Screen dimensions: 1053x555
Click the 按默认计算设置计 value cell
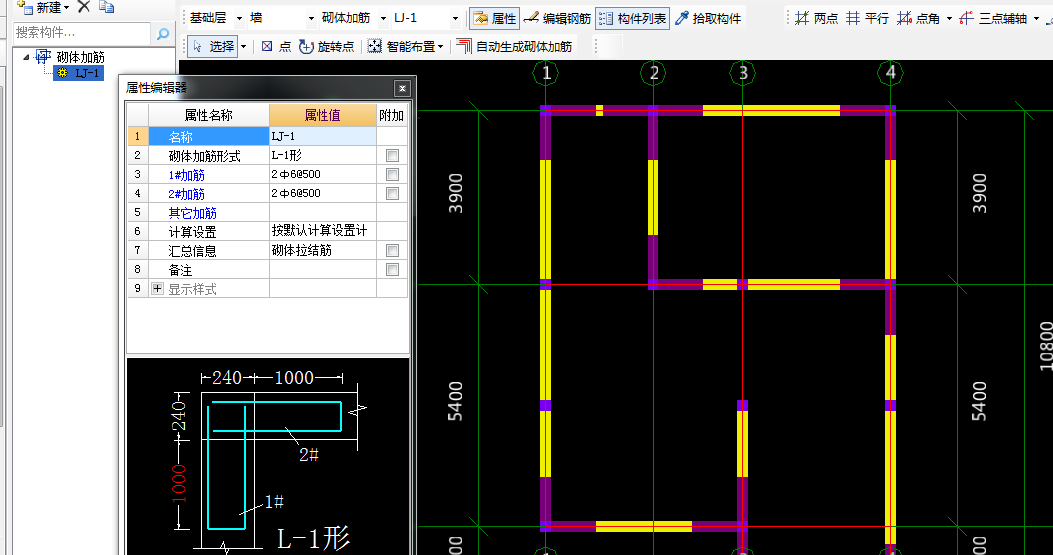[322, 231]
